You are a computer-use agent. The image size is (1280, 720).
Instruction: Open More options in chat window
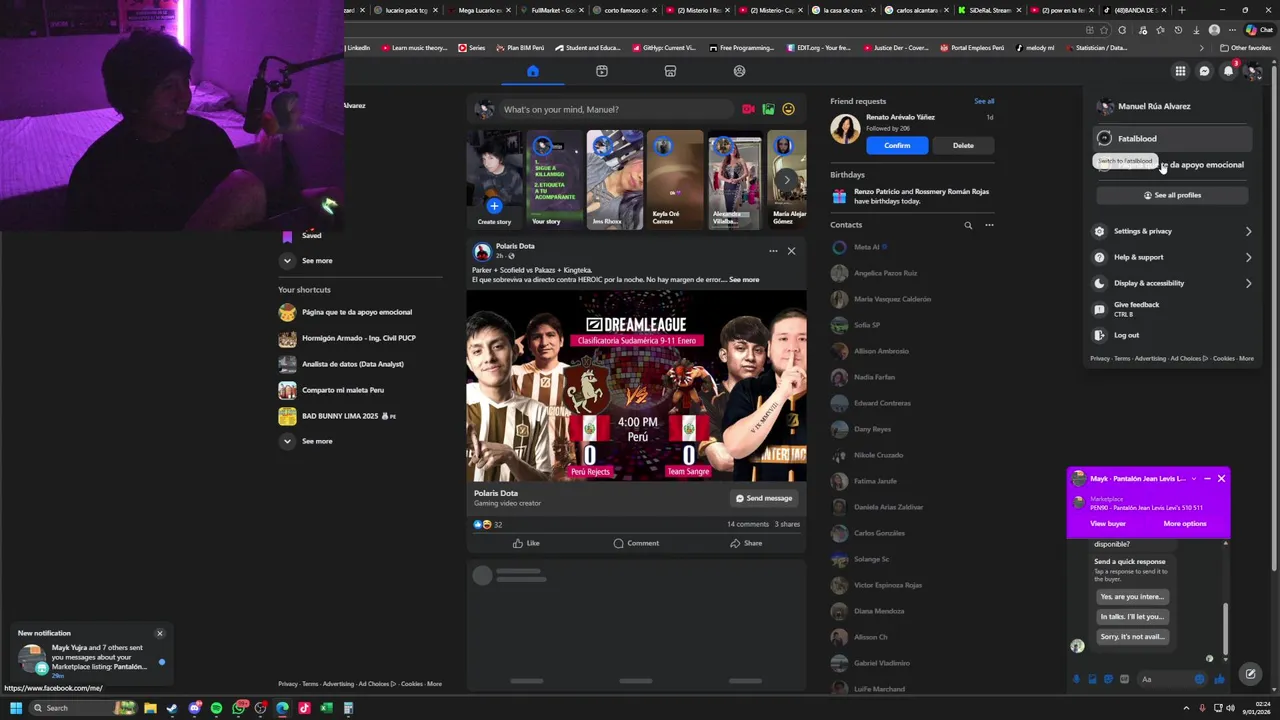(1185, 524)
